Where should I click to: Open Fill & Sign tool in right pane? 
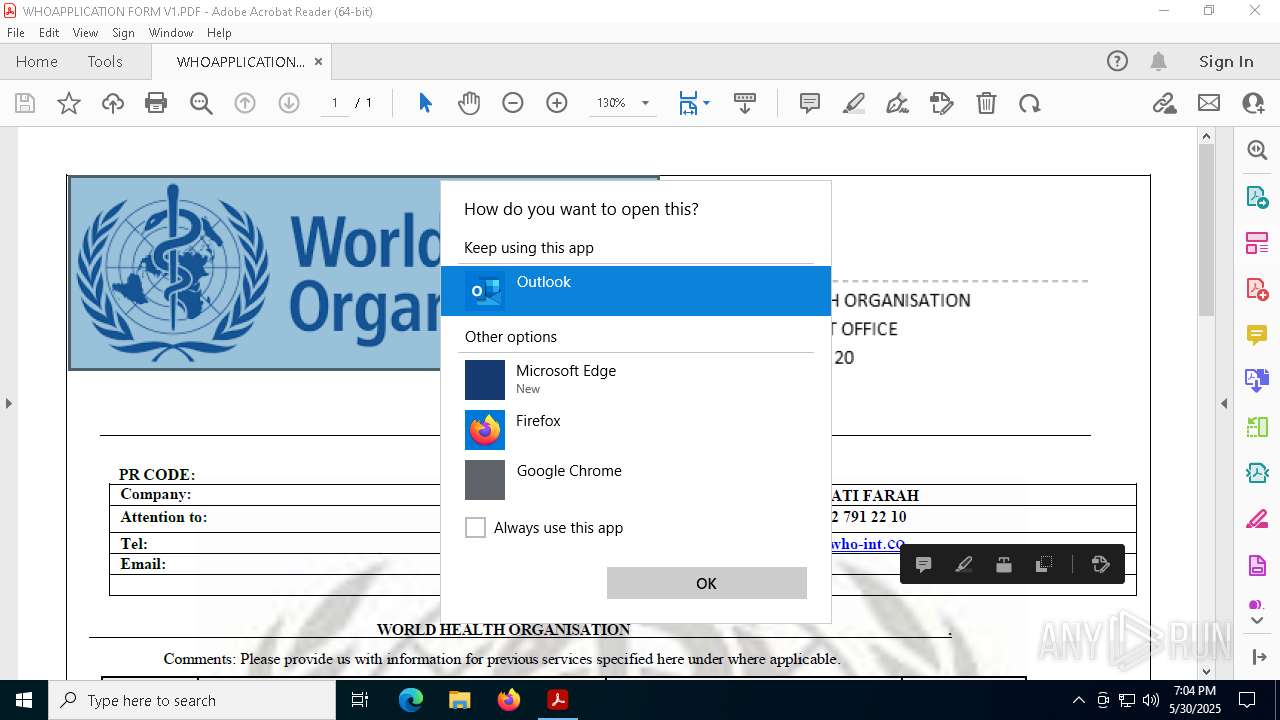(1257, 519)
